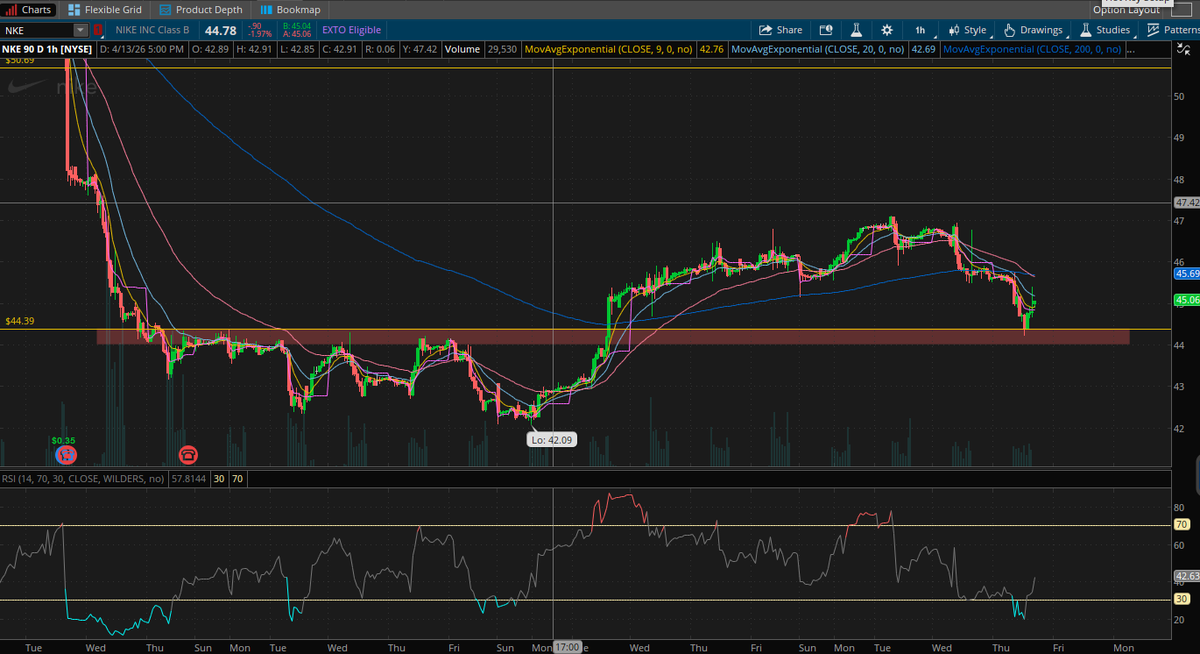Screen dimensions: 1200x654
Task: Expand the symbol selector dropdown arrow
Action: coord(81,30)
